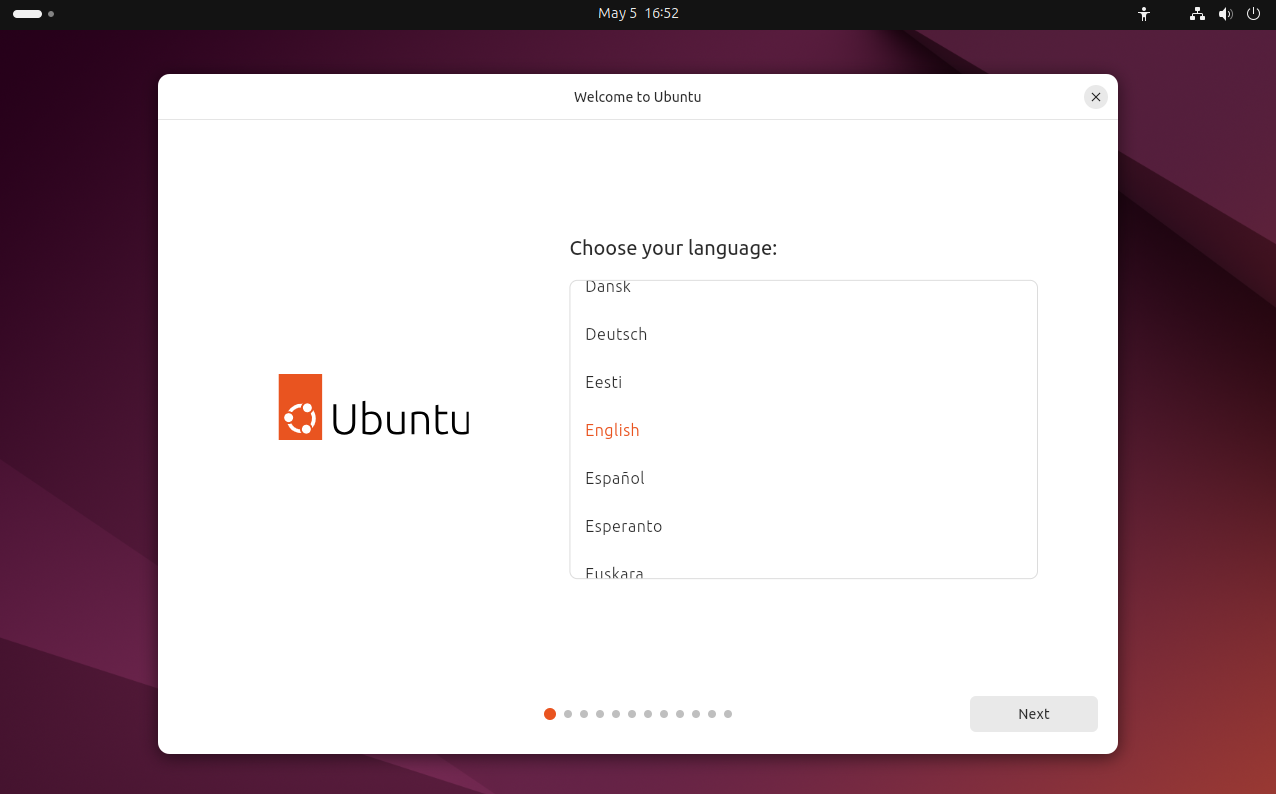
Task: Choose Eesti as the language
Action: coord(604,382)
